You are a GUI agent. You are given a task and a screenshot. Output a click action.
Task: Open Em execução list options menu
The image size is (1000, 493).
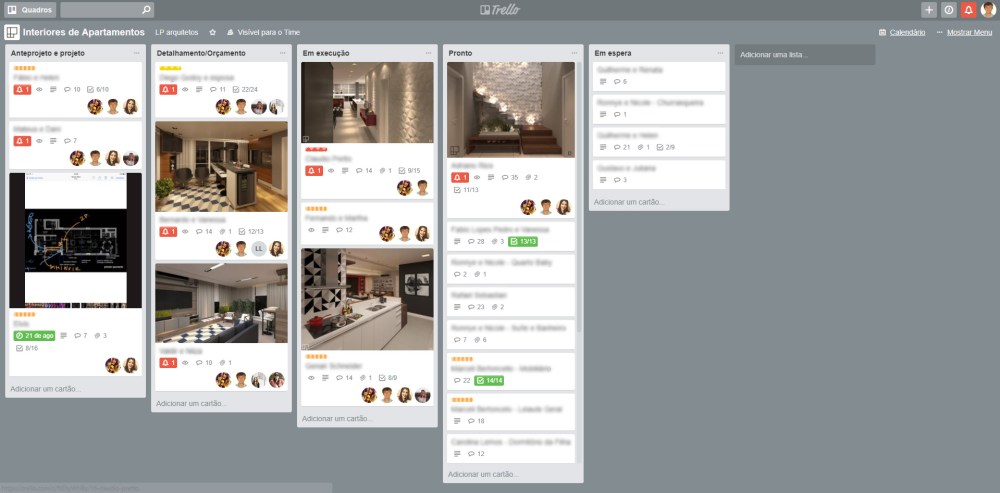tap(428, 52)
